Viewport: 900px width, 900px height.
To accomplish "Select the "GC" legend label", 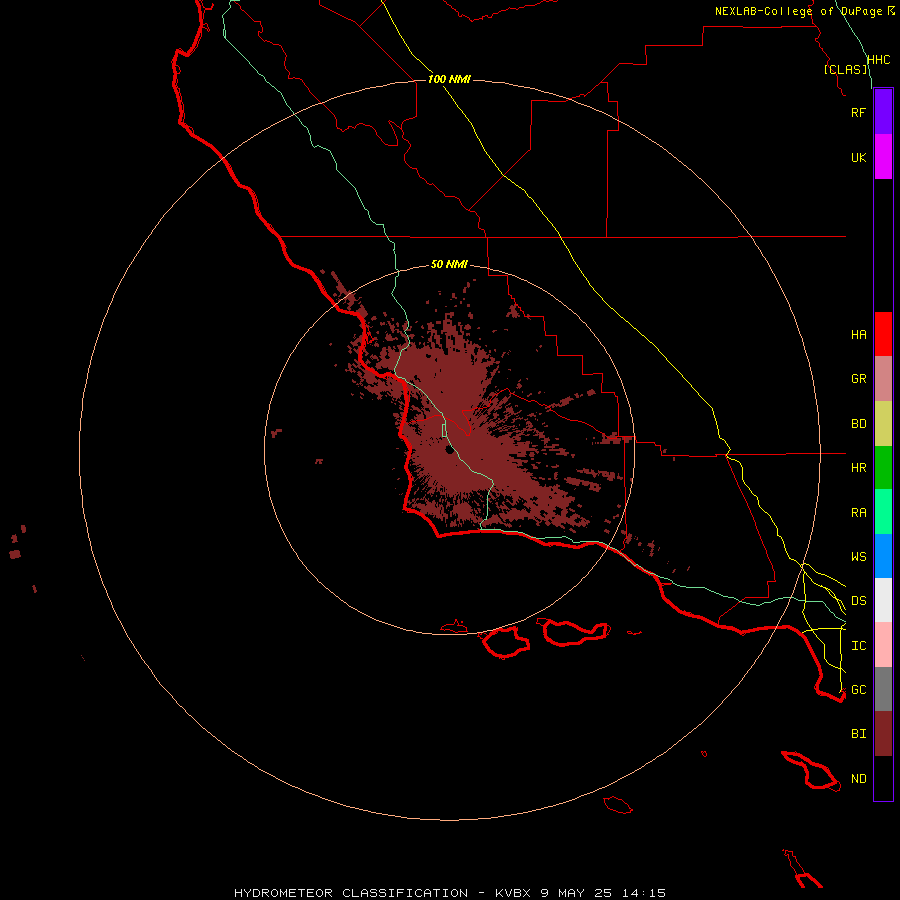I will [858, 689].
